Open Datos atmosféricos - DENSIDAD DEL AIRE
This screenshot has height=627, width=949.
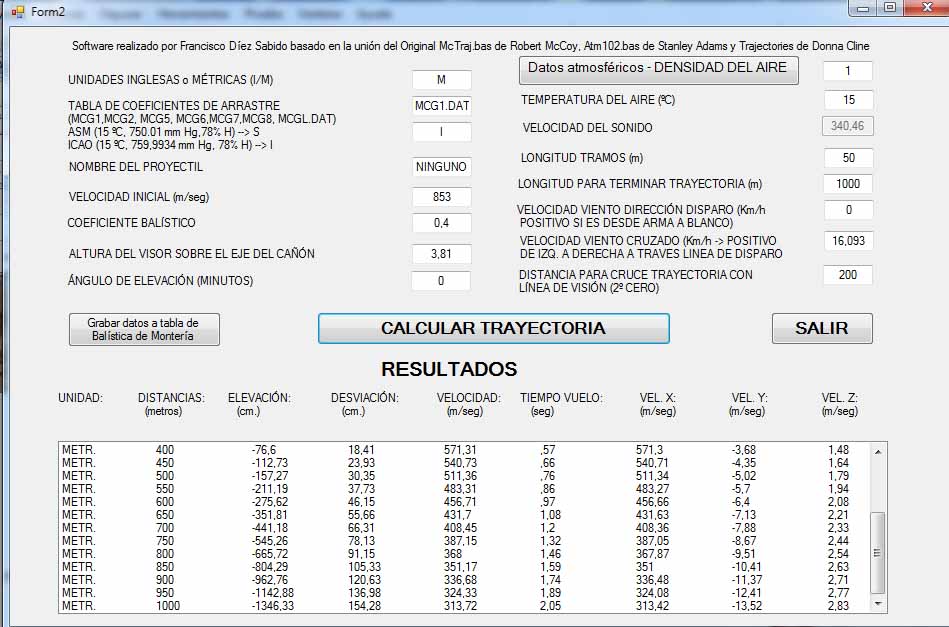pos(658,69)
